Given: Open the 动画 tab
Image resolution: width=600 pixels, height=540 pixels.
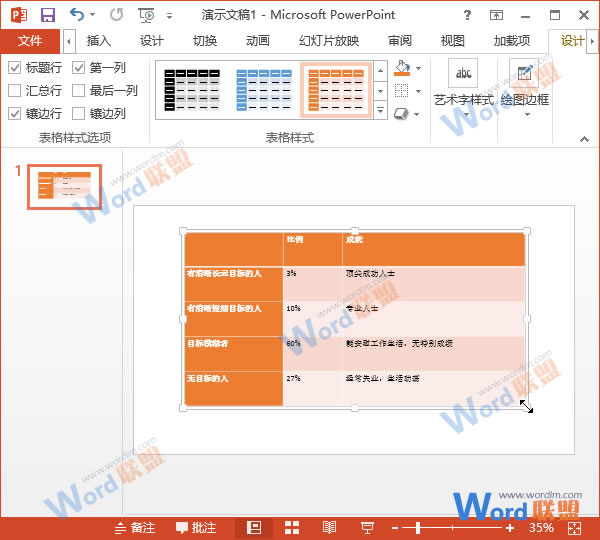Looking at the screenshot, I should point(258,41).
